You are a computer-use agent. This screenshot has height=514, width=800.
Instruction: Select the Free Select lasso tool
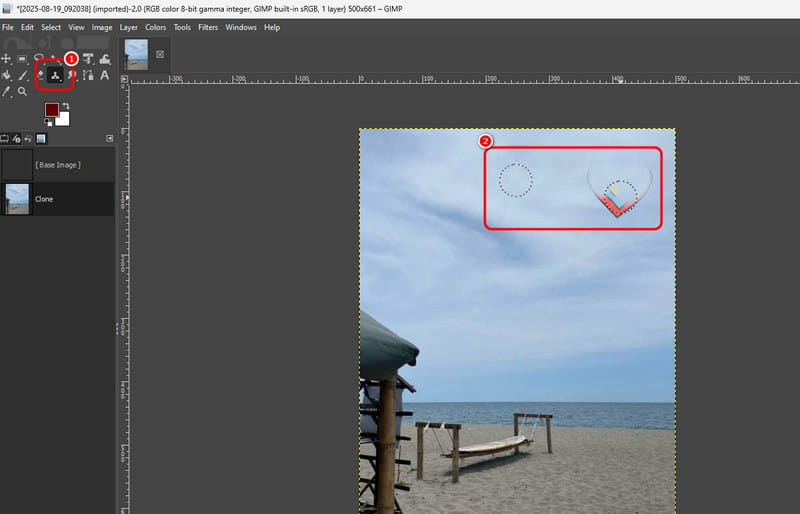coord(39,59)
